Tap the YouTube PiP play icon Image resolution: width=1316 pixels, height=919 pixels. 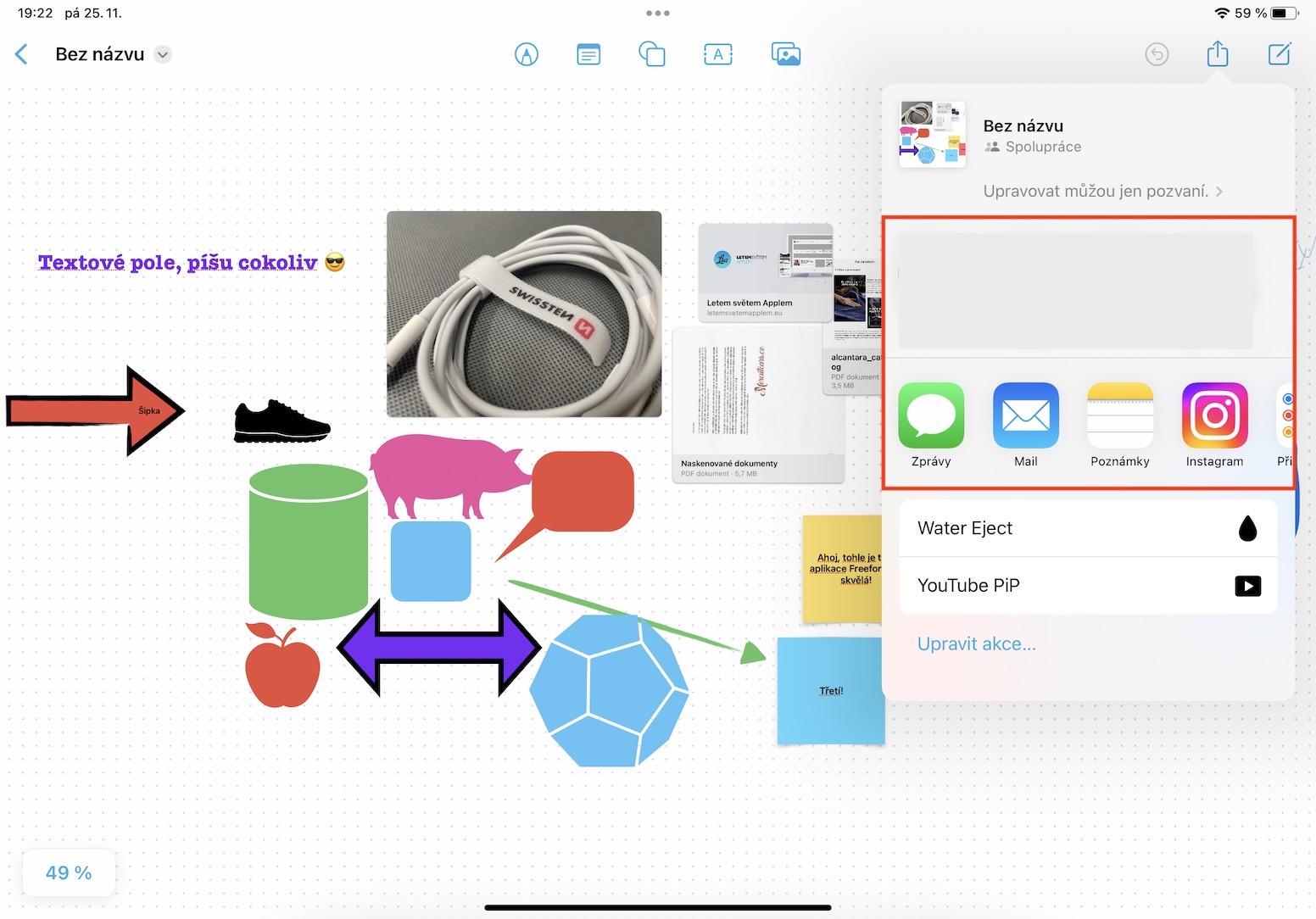coord(1247,586)
